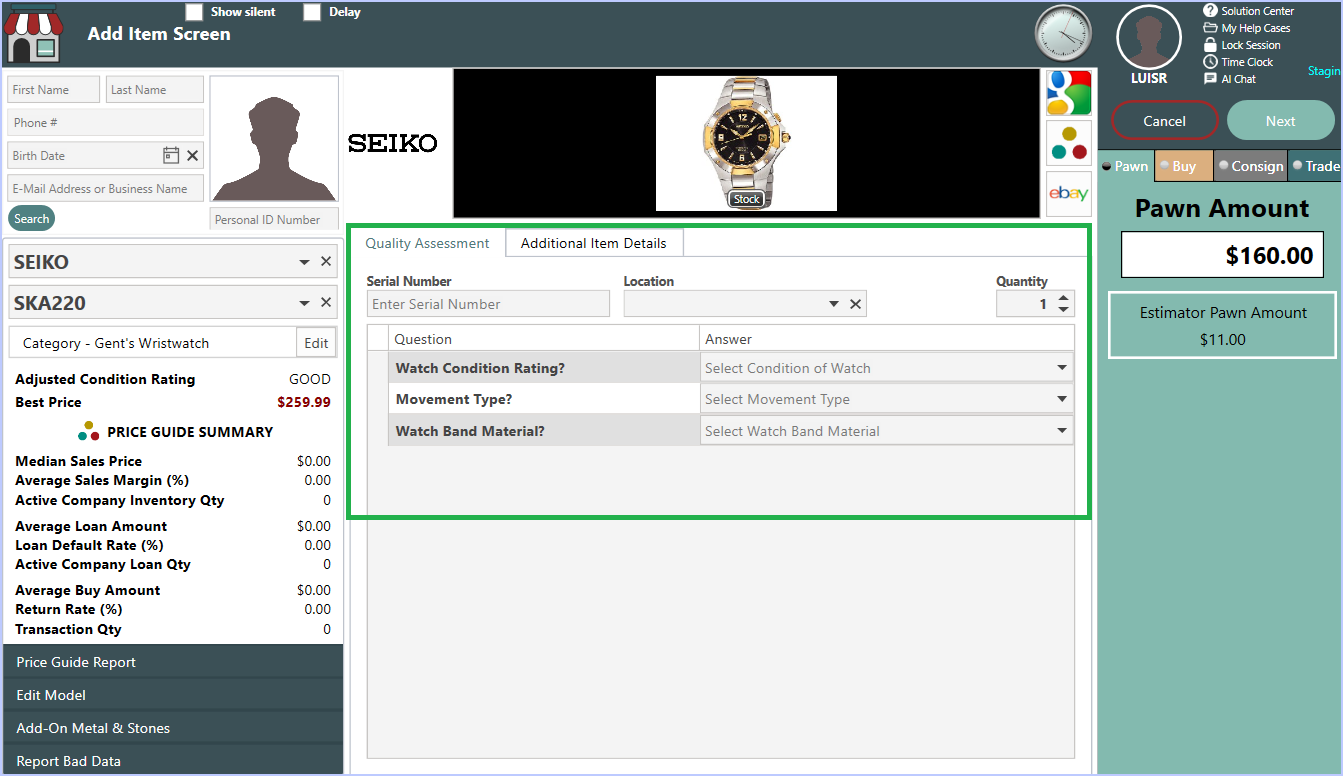Open Select Watch Band Material dropdown
1343x776 pixels.
[x=1062, y=431]
